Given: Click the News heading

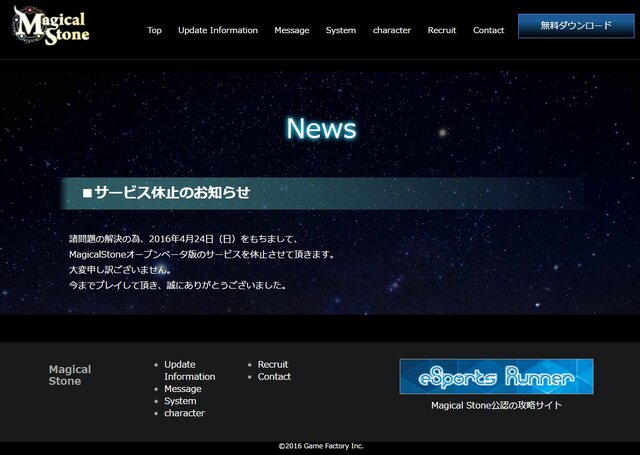Looking at the screenshot, I should pyautogui.click(x=321, y=129).
